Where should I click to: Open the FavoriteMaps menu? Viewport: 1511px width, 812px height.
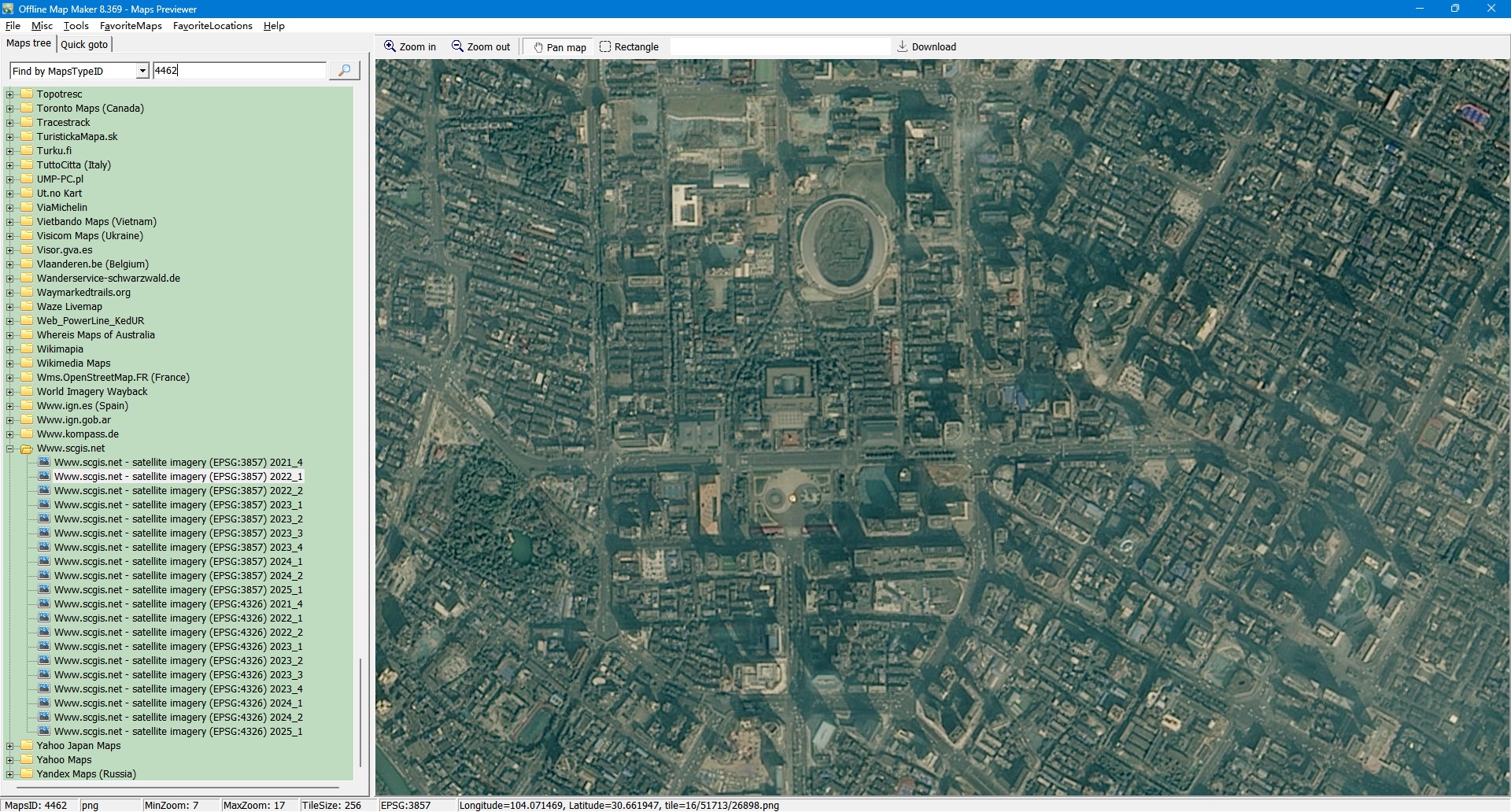pos(131,26)
